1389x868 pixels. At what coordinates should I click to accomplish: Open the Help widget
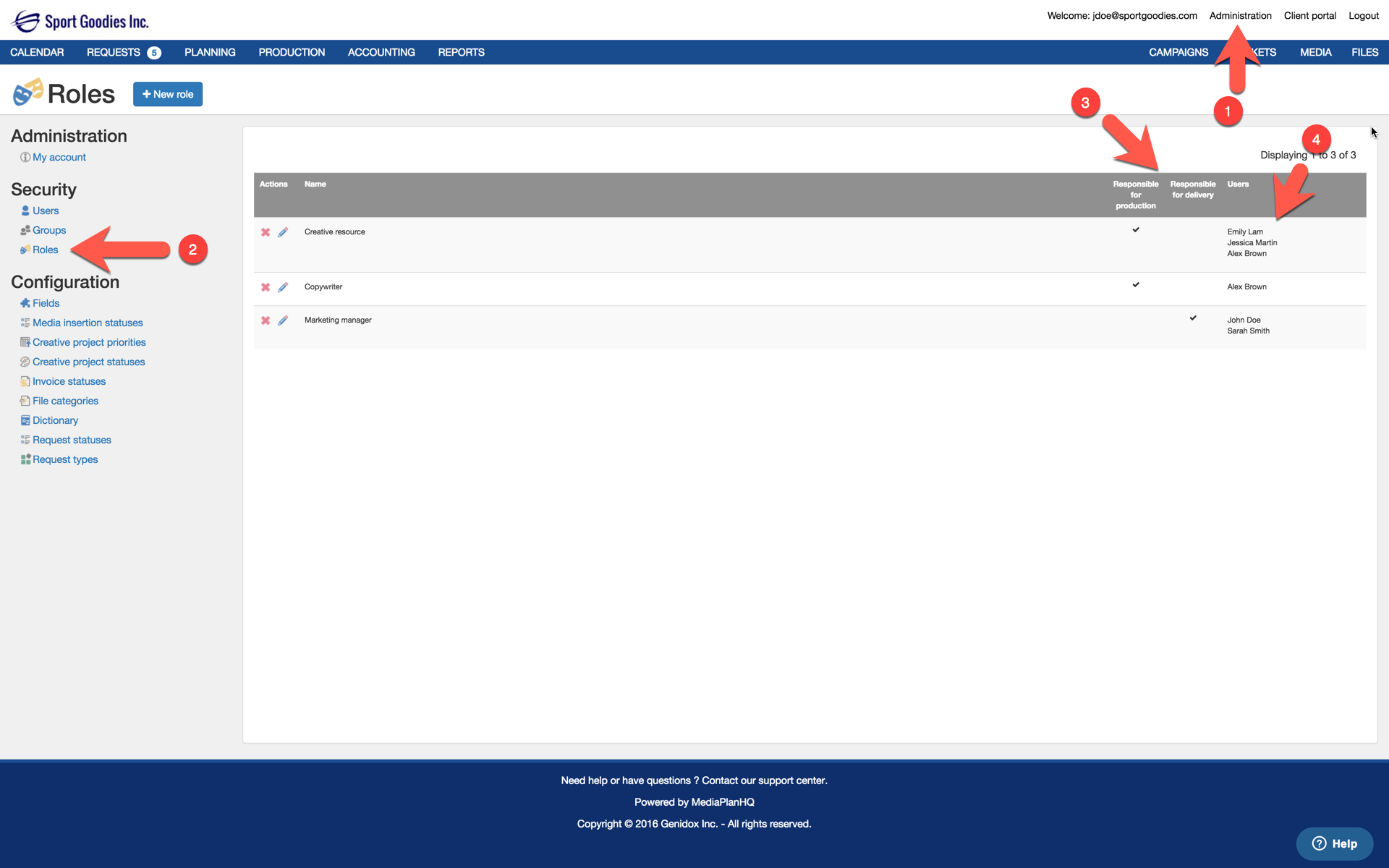tap(1334, 843)
